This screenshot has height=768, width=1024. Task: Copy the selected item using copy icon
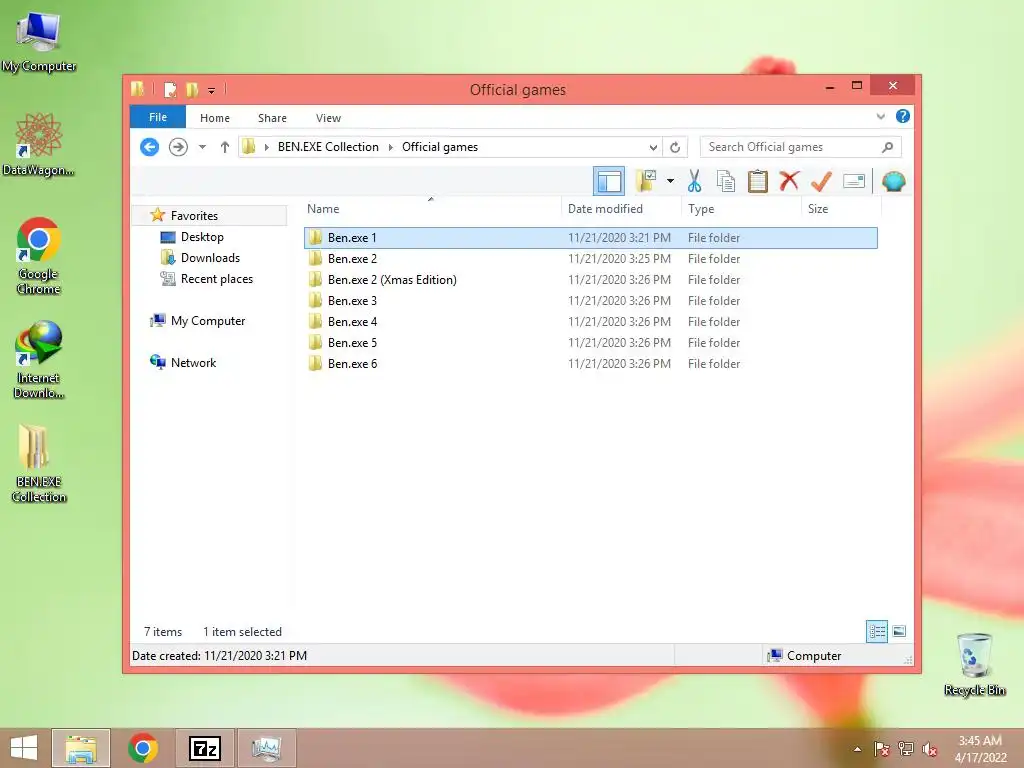(726, 181)
